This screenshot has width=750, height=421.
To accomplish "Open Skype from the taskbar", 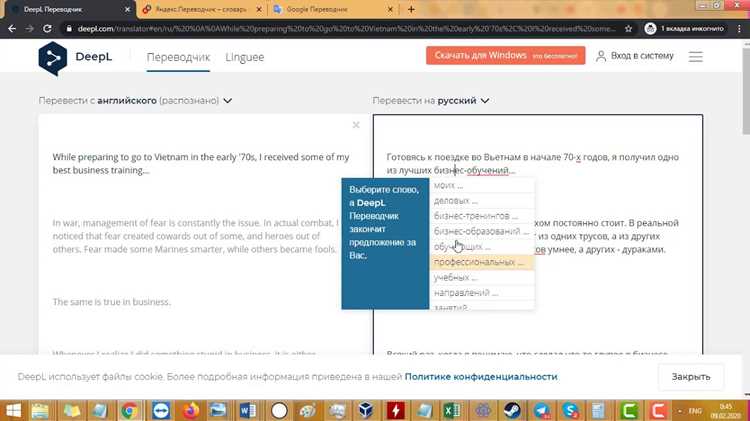I will [570, 410].
